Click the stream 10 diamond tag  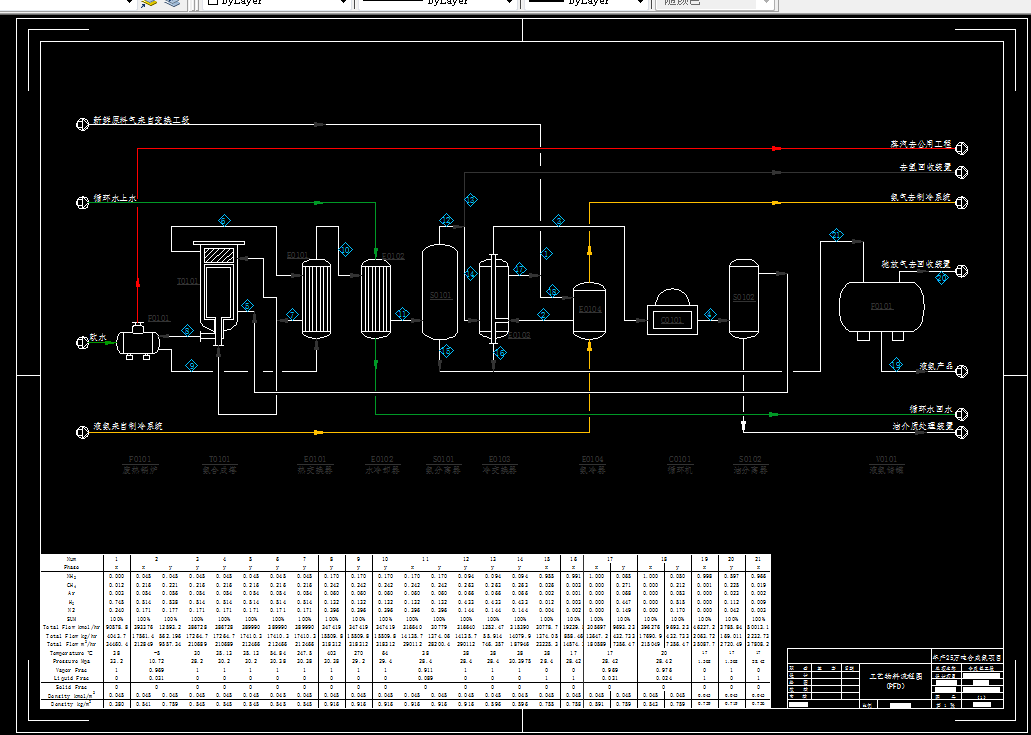tap(345, 250)
